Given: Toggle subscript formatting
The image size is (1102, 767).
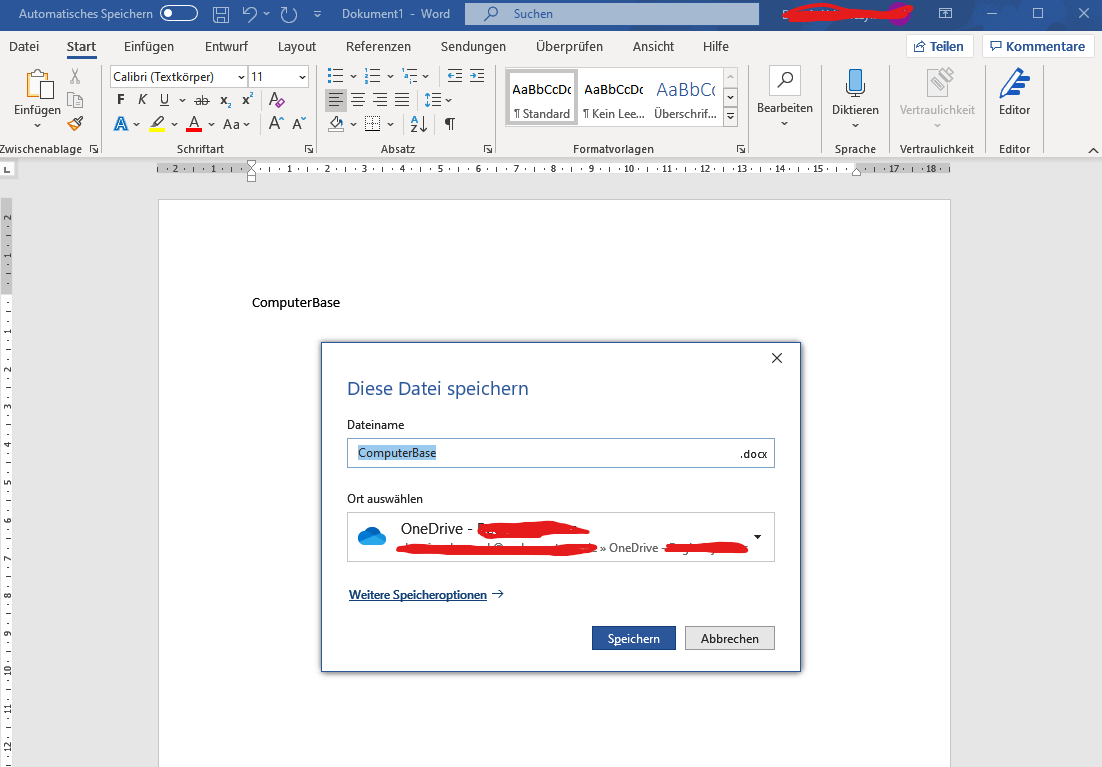Looking at the screenshot, I should (x=225, y=101).
